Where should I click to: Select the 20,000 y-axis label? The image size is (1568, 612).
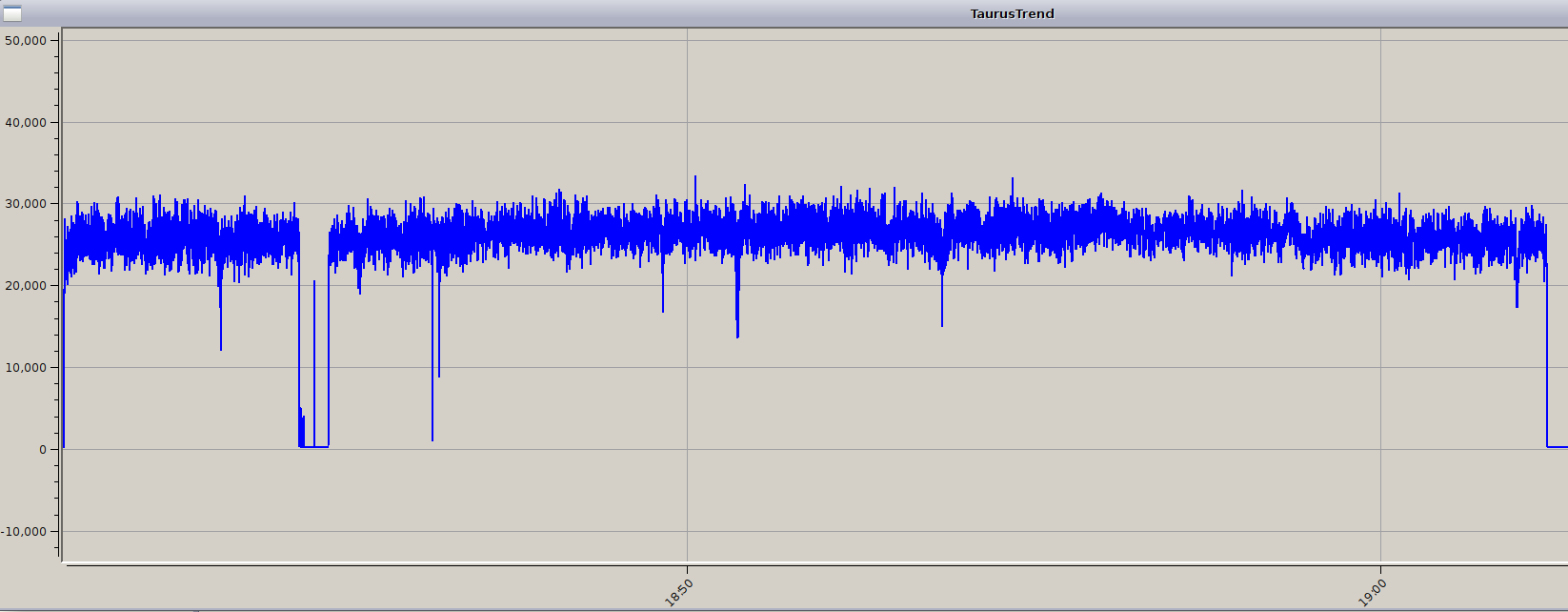click(26, 286)
